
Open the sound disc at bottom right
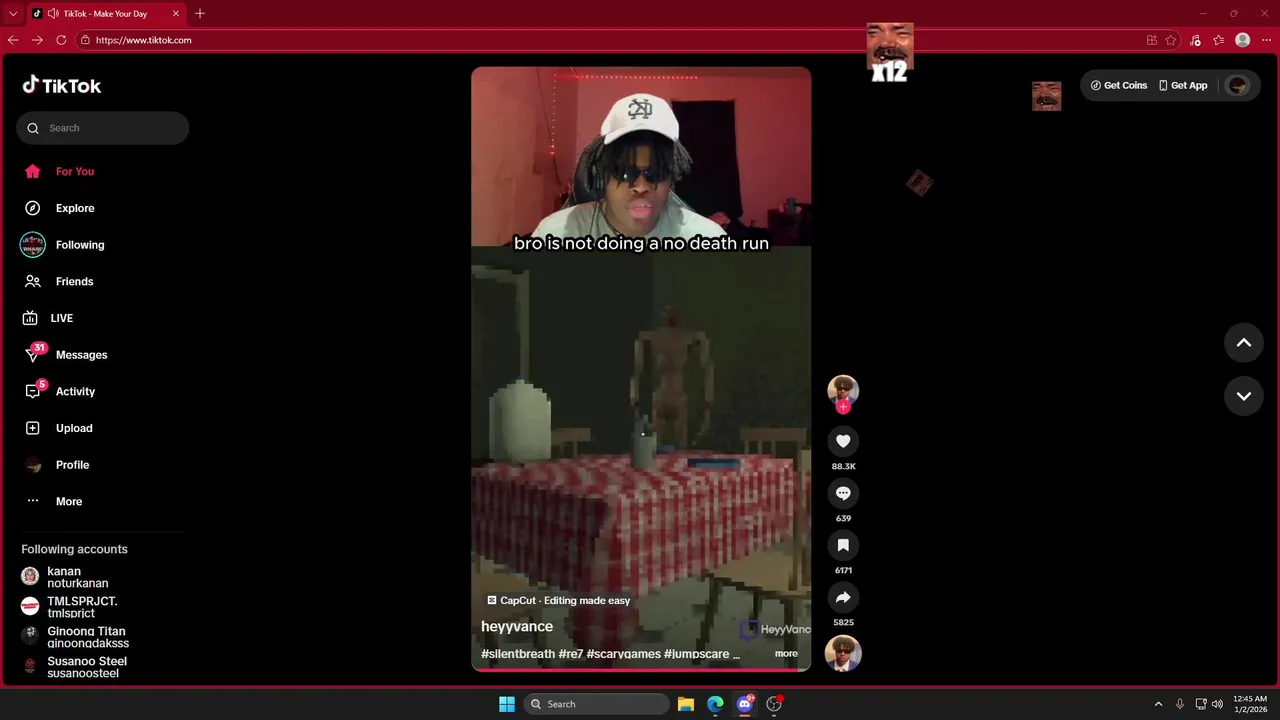pos(843,653)
